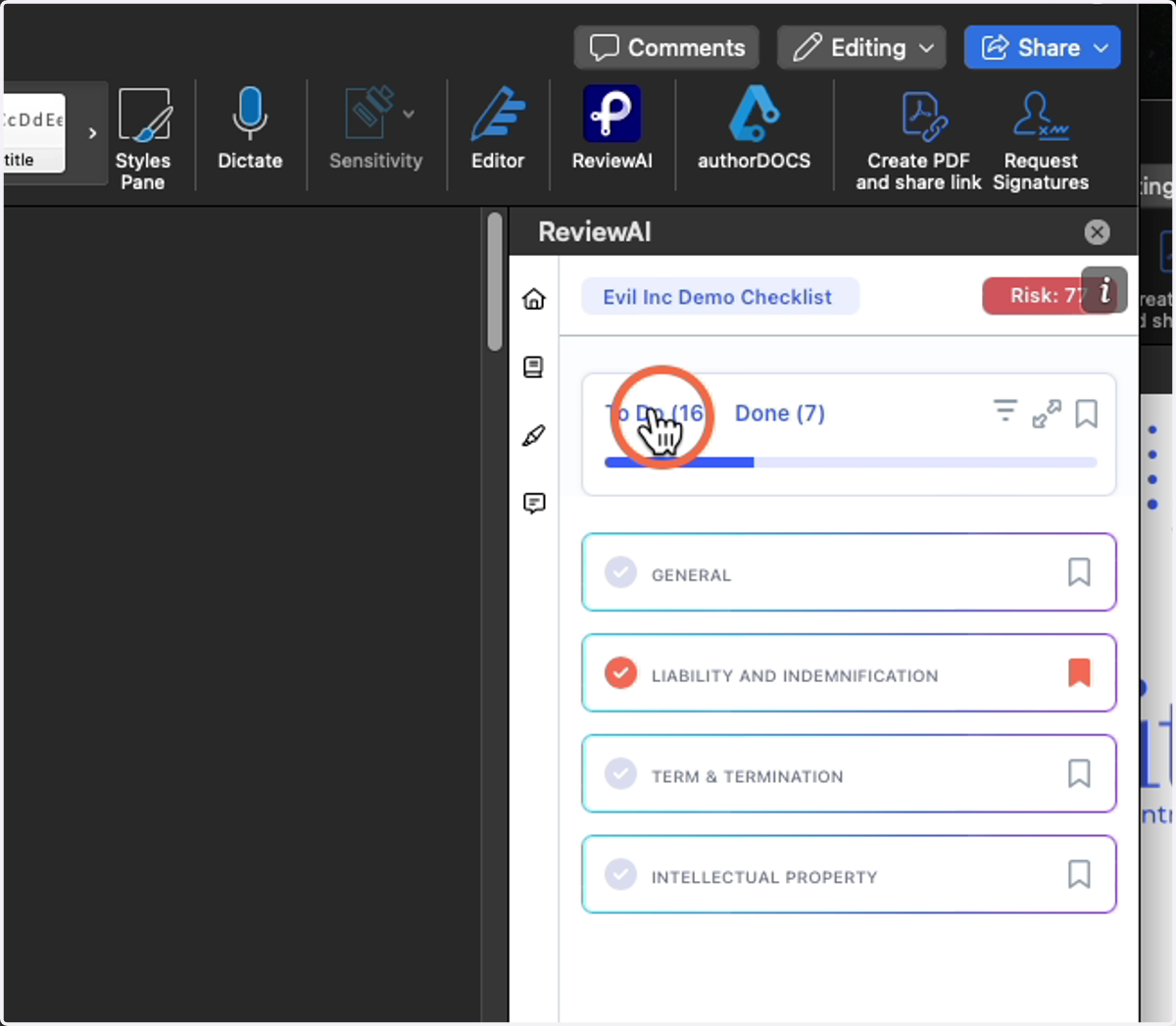Launch the Editor tool
The height and width of the screenshot is (1026, 1176).
(x=498, y=128)
